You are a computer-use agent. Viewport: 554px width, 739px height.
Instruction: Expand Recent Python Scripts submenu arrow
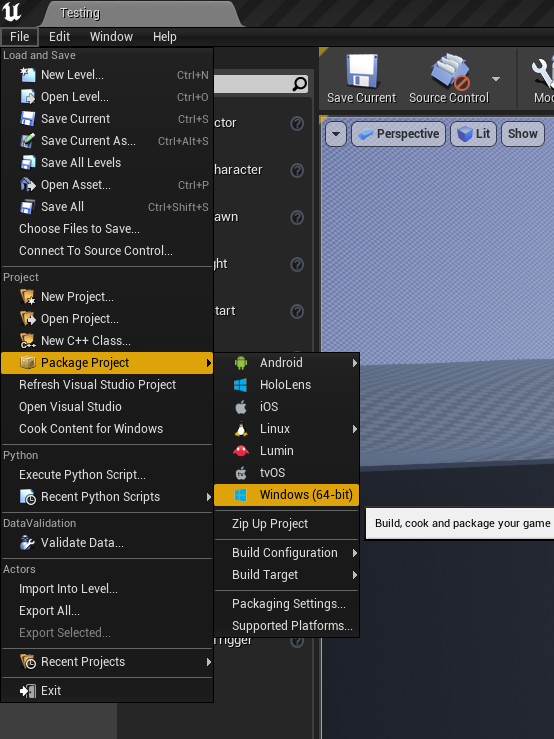[x=208, y=497]
